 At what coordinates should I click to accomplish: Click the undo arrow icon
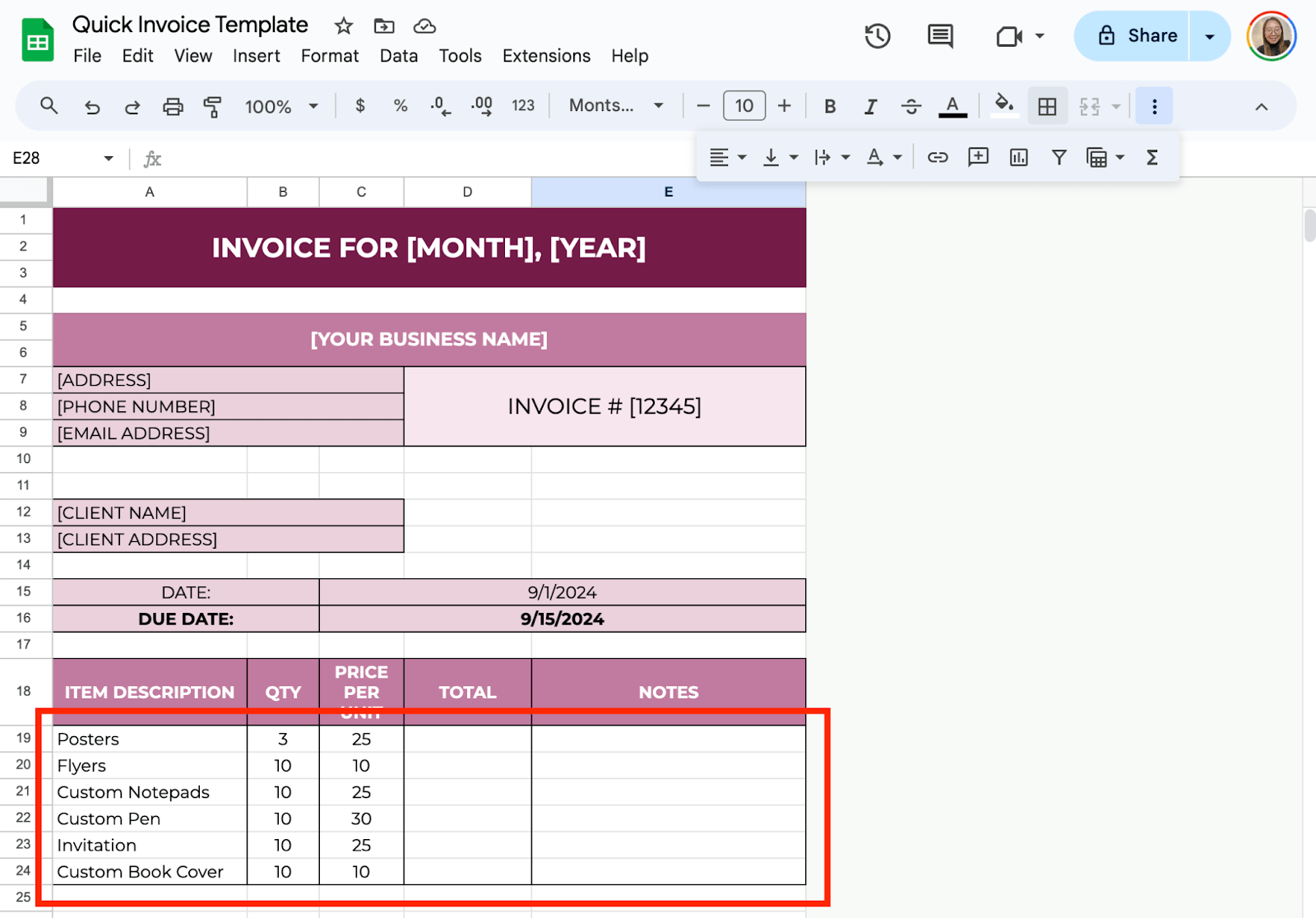92,106
